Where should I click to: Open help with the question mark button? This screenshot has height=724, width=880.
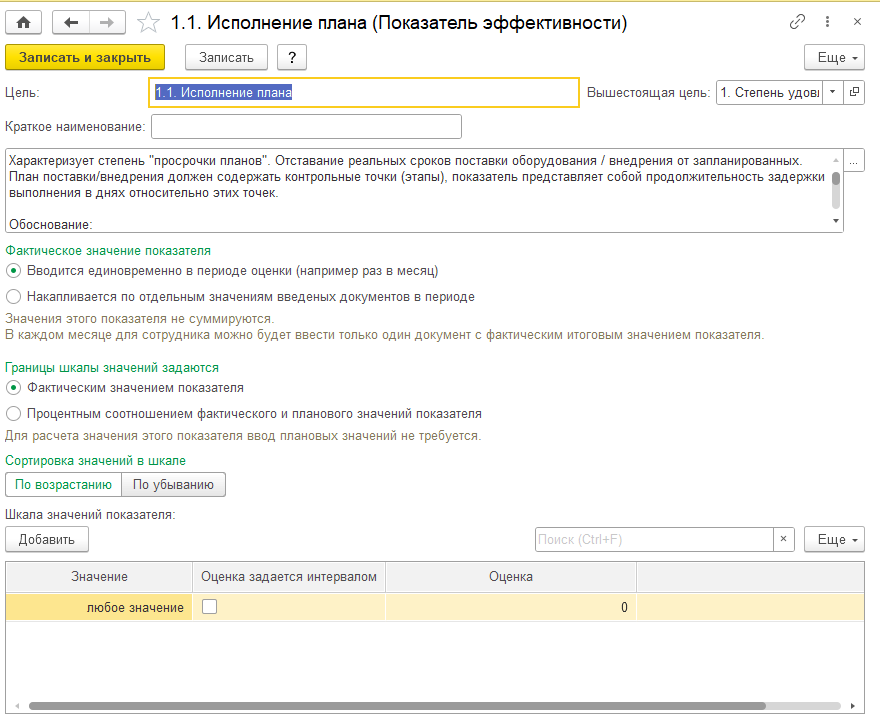point(291,57)
